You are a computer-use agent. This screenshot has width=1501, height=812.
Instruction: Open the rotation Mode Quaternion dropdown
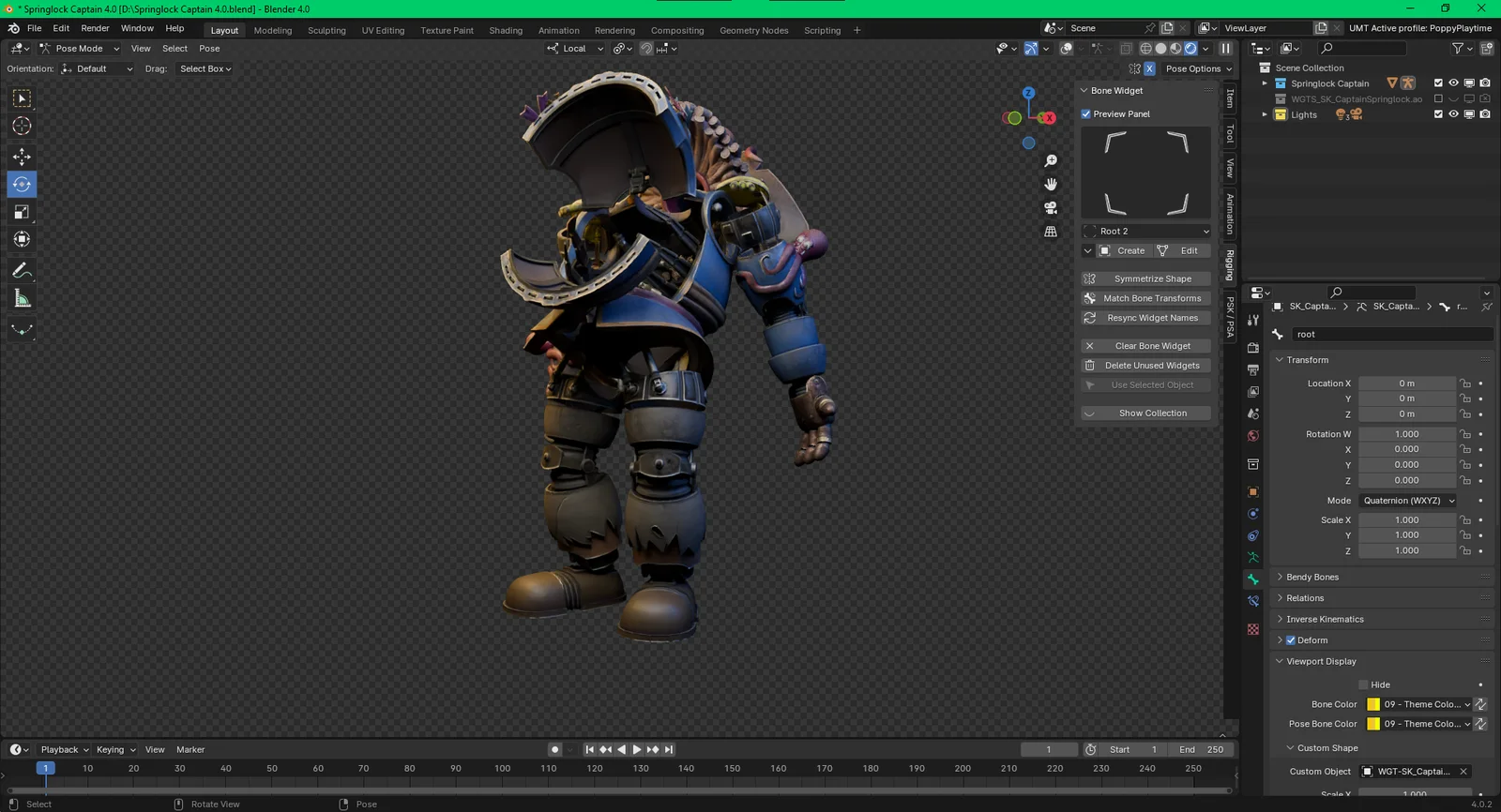[x=1408, y=501]
